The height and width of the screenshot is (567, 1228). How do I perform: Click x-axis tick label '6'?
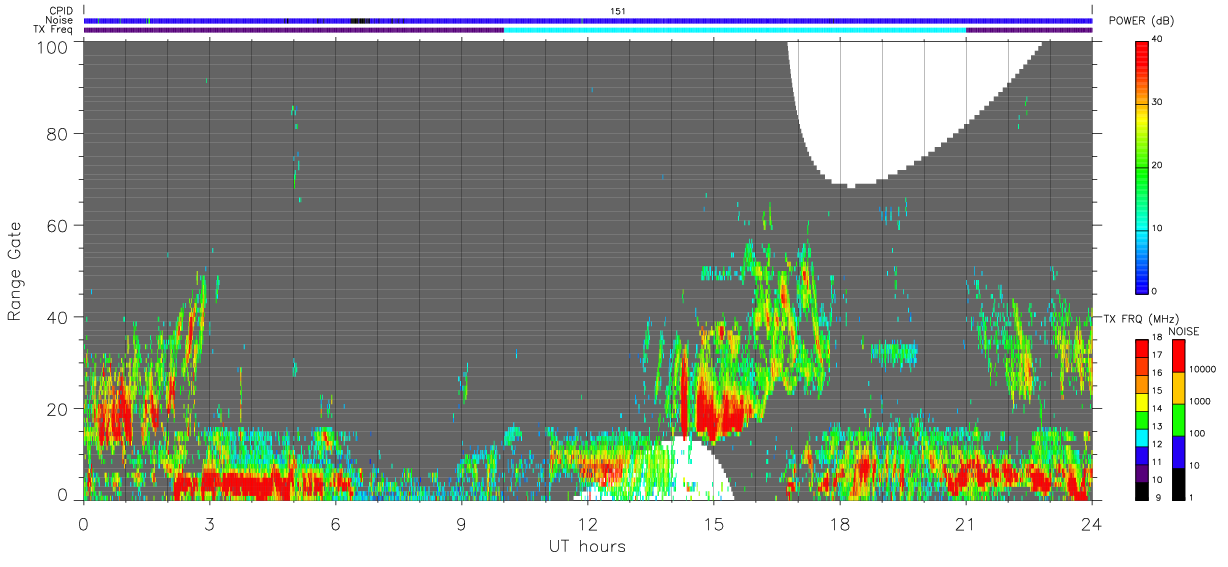(x=335, y=523)
